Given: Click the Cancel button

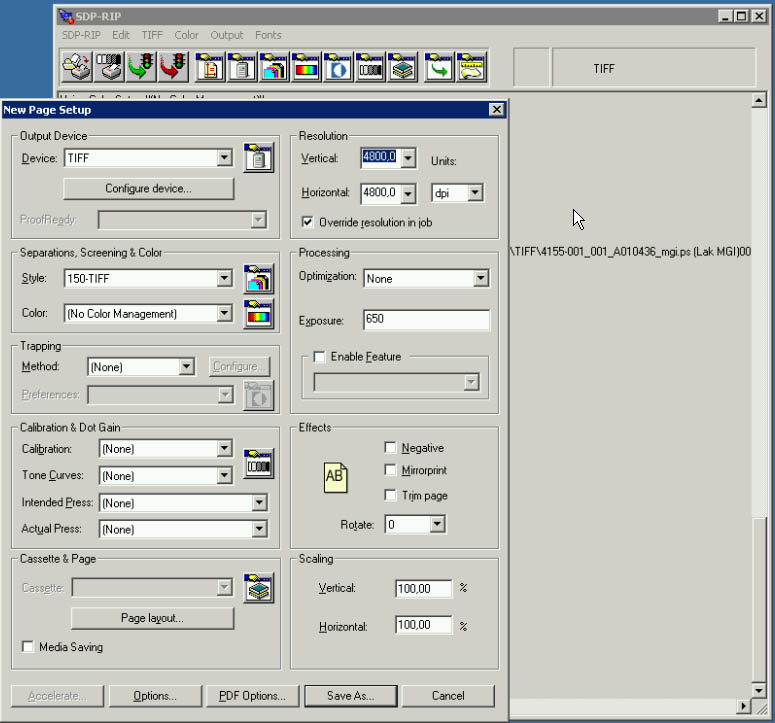Looking at the screenshot, I should click(x=448, y=695).
